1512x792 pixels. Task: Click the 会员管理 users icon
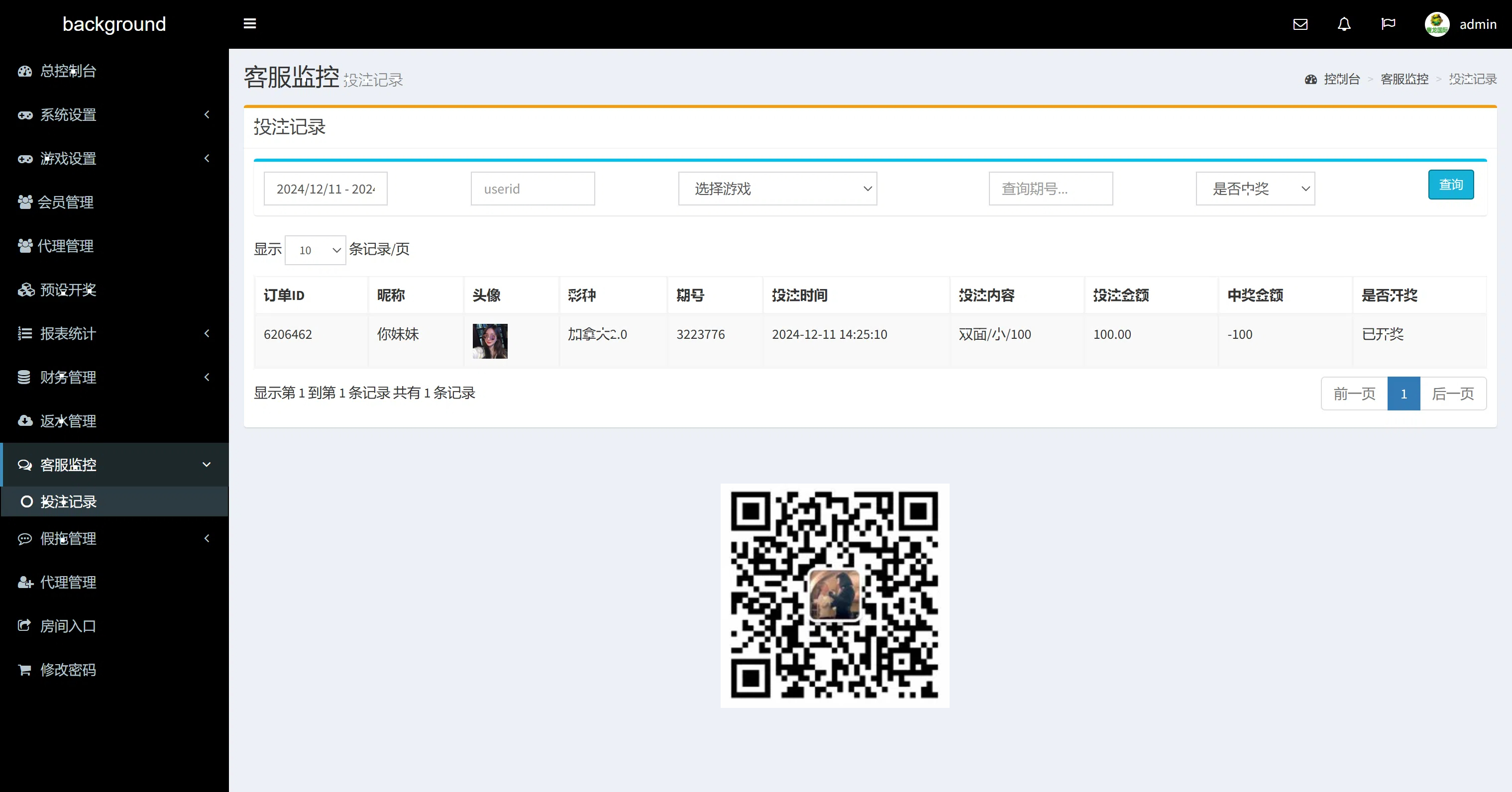(x=25, y=202)
